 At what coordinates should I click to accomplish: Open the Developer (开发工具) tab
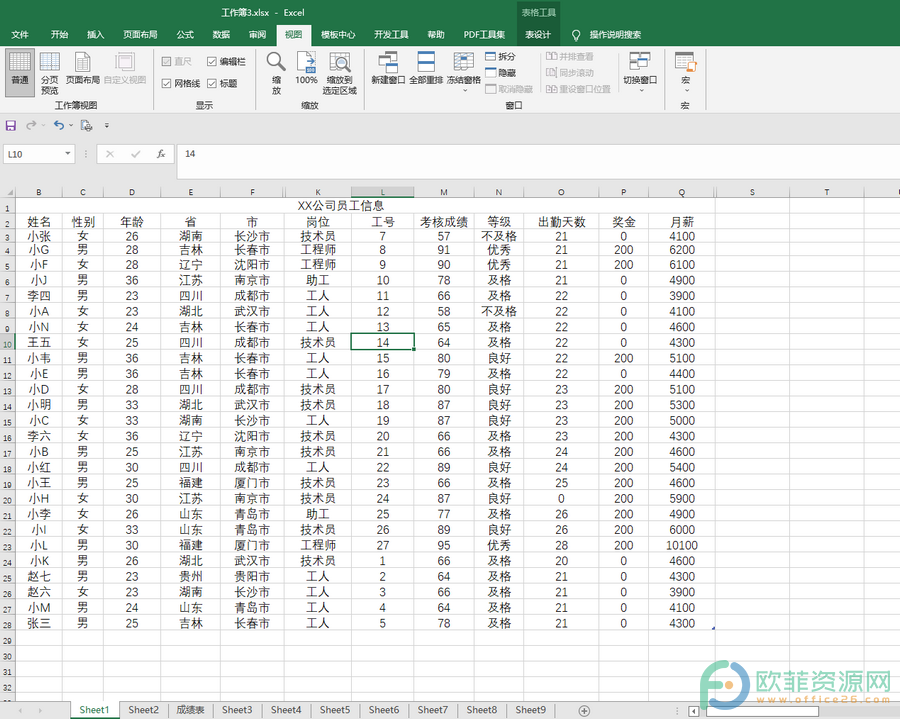391,34
